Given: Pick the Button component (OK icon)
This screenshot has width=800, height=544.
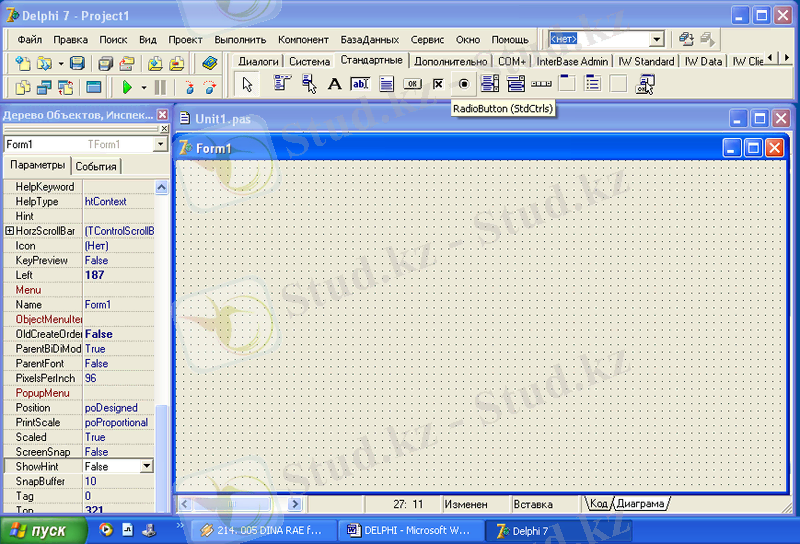Looking at the screenshot, I should pos(412,83).
